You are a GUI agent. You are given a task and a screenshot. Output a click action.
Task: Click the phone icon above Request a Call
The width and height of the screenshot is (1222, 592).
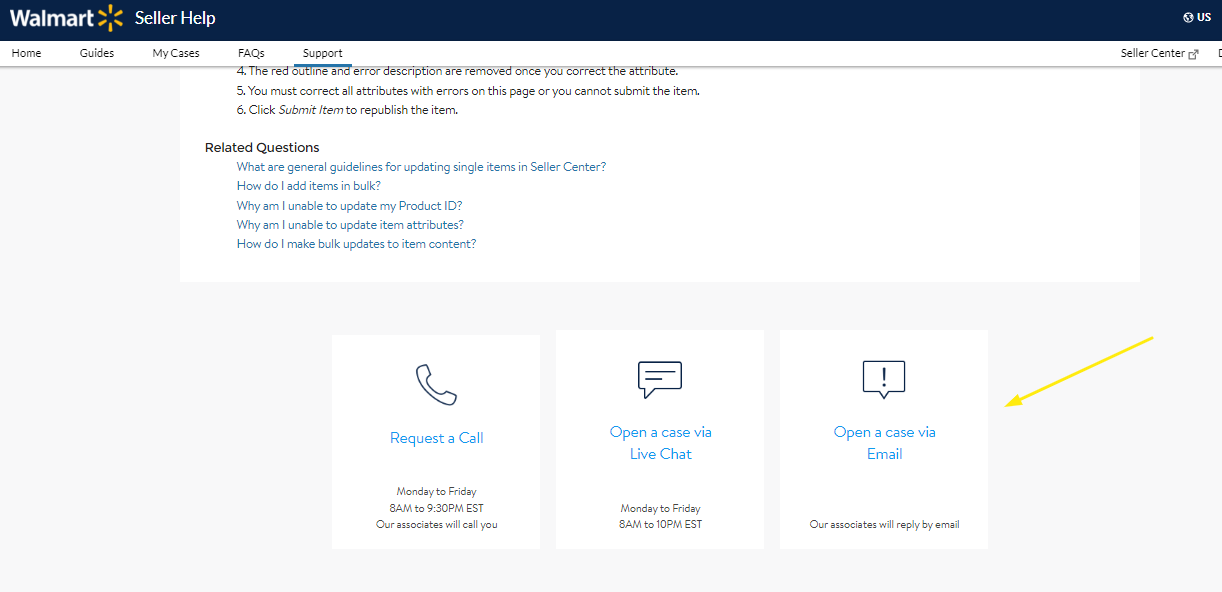pos(436,384)
